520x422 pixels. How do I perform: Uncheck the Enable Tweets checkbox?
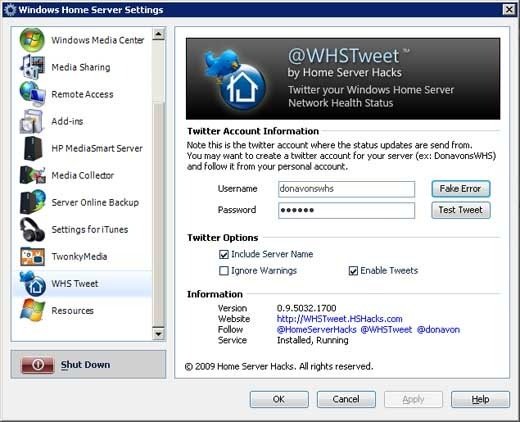click(353, 271)
